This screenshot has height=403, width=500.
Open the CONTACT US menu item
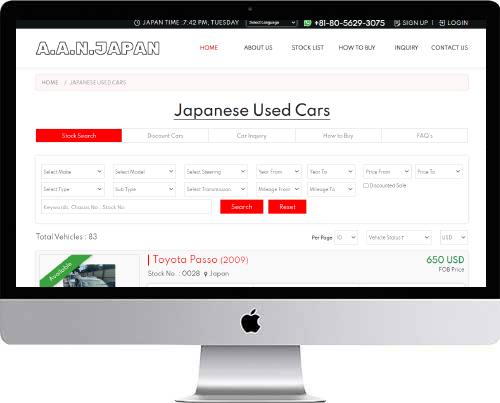point(449,48)
